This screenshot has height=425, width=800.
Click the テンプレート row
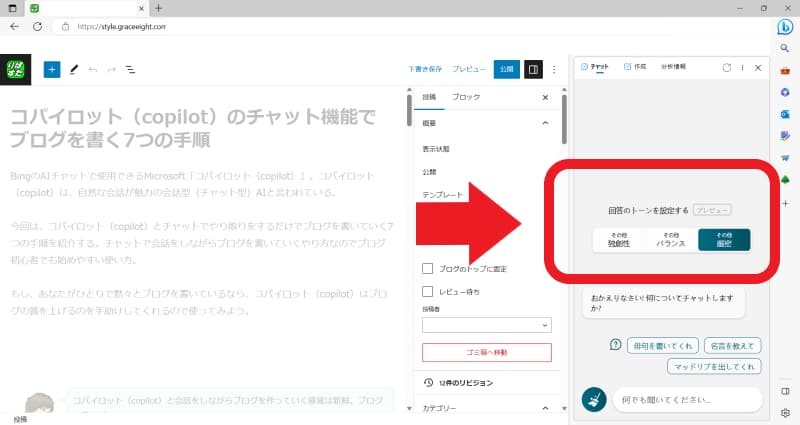coord(442,195)
